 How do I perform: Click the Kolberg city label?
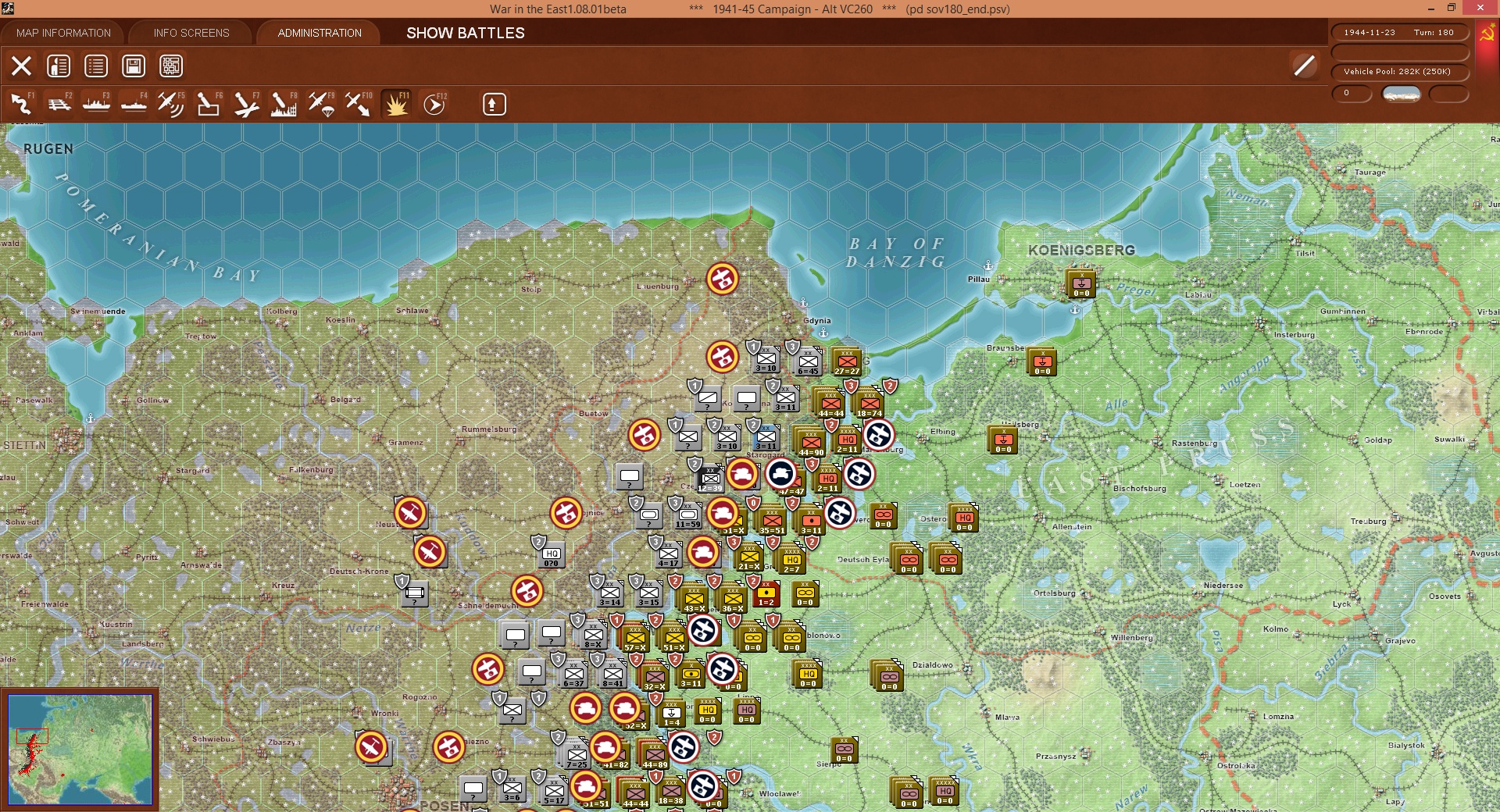point(282,312)
